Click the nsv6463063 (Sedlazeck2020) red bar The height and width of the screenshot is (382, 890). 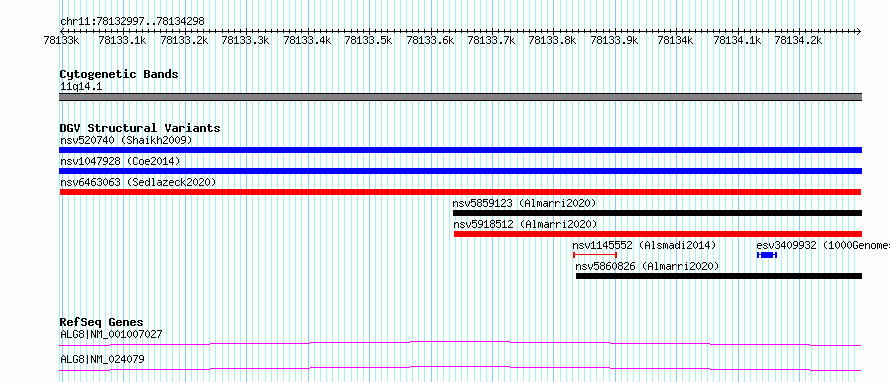tap(460, 192)
